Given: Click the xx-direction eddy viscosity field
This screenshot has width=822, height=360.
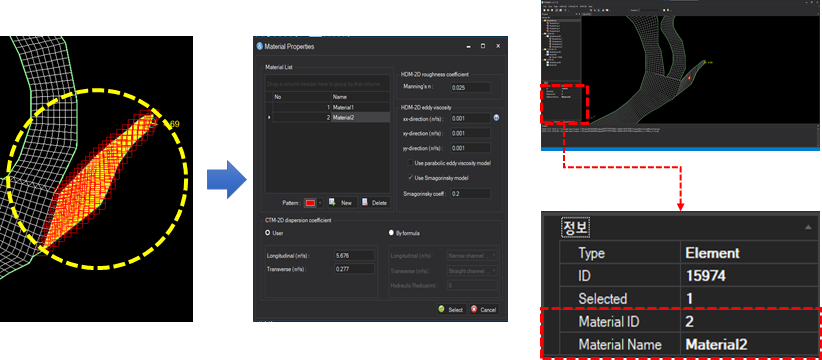Looking at the screenshot, I should click(470, 118).
